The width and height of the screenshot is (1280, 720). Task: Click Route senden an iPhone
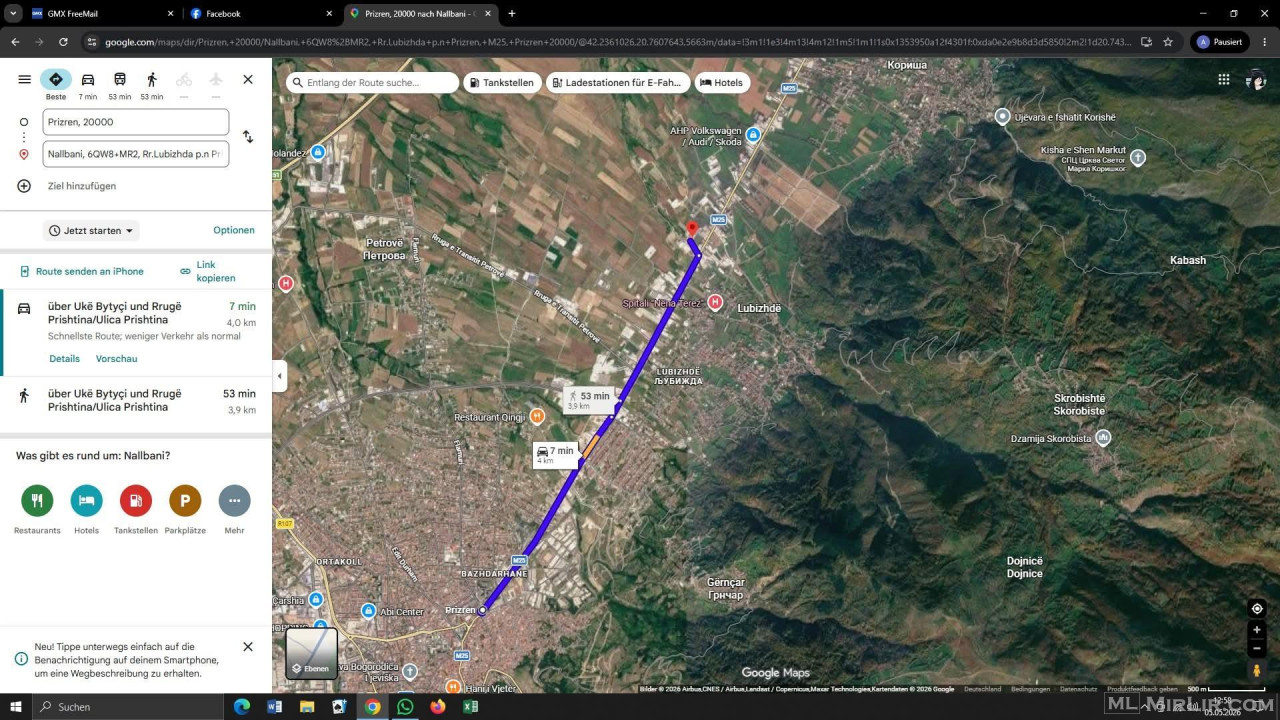point(81,271)
